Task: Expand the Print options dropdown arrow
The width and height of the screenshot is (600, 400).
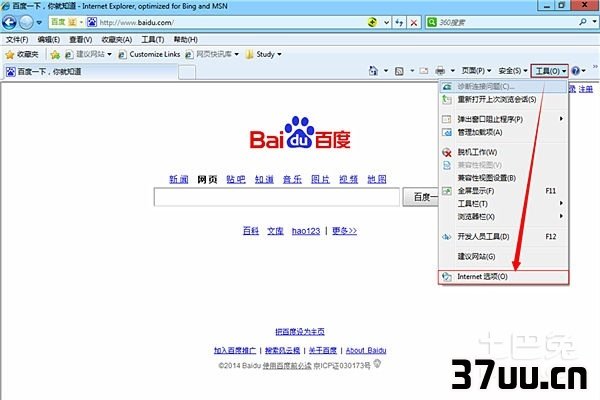Action: 452,71
